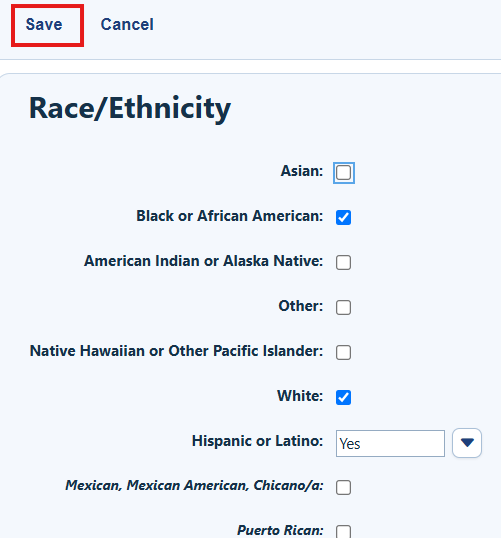Toggle the Puerto Rican checkbox

(x=343, y=531)
